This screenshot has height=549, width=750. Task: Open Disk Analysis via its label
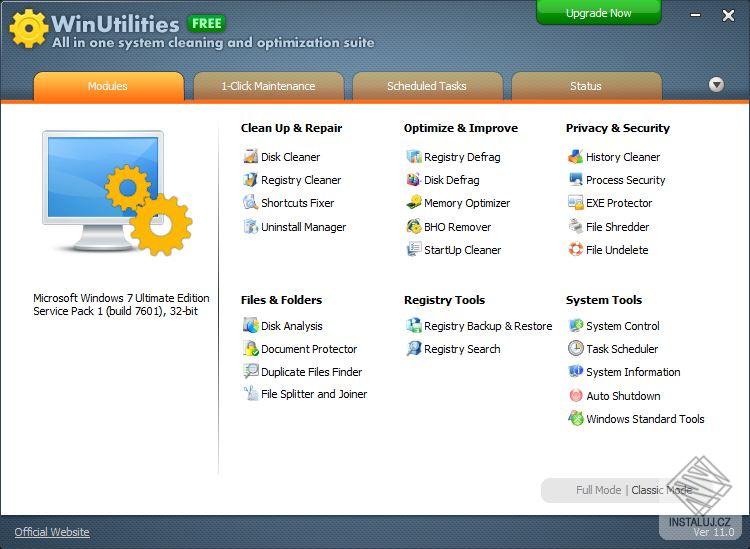[x=292, y=326]
